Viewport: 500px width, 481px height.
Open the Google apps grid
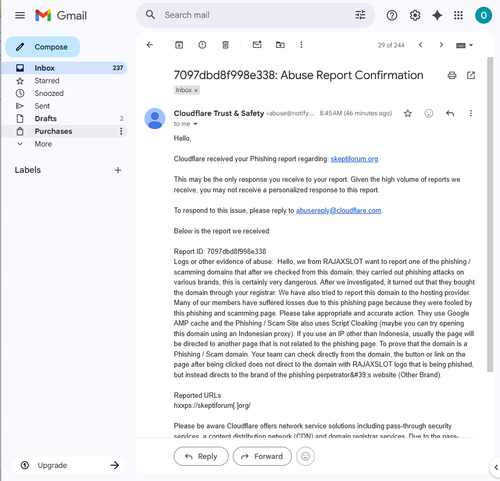(x=458, y=15)
